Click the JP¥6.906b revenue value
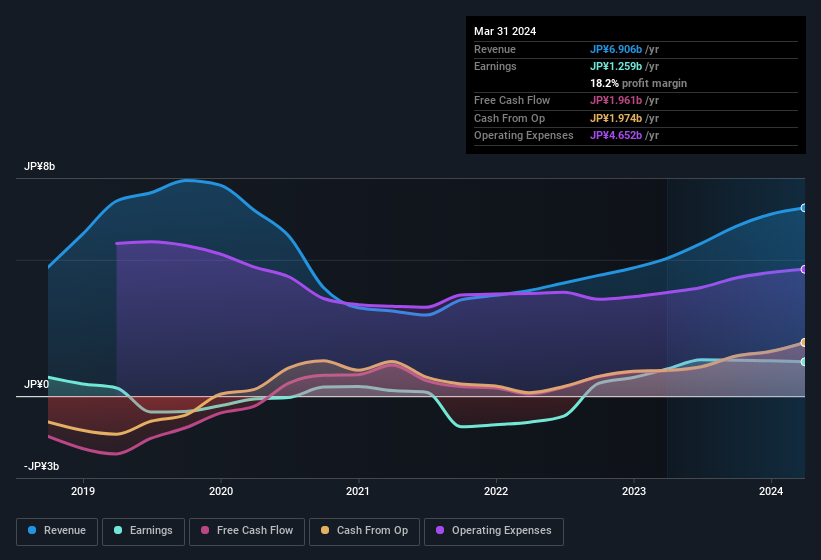 [x=616, y=49]
